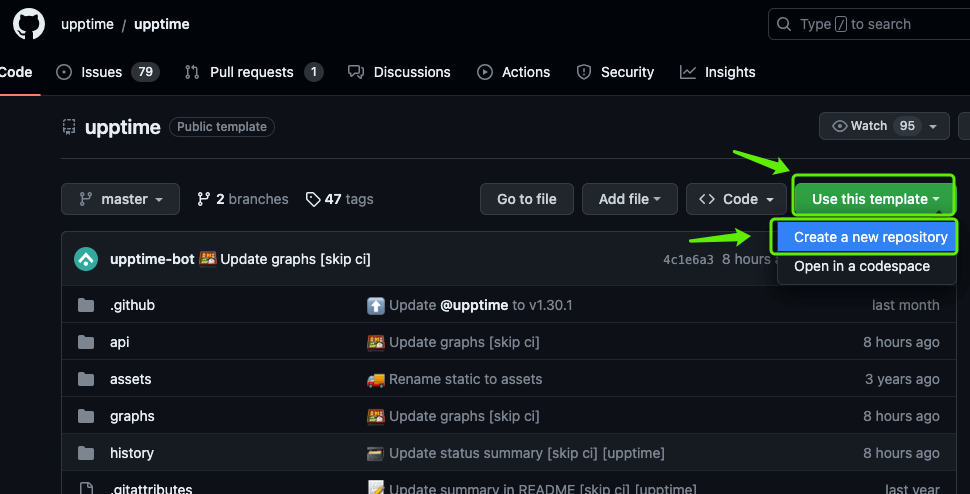The height and width of the screenshot is (494, 970).
Task: Click the upptime repository title
Action: pyautogui.click(x=122, y=127)
